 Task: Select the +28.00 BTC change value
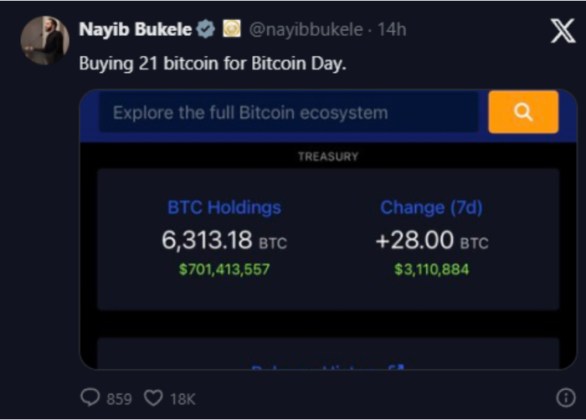(x=432, y=240)
